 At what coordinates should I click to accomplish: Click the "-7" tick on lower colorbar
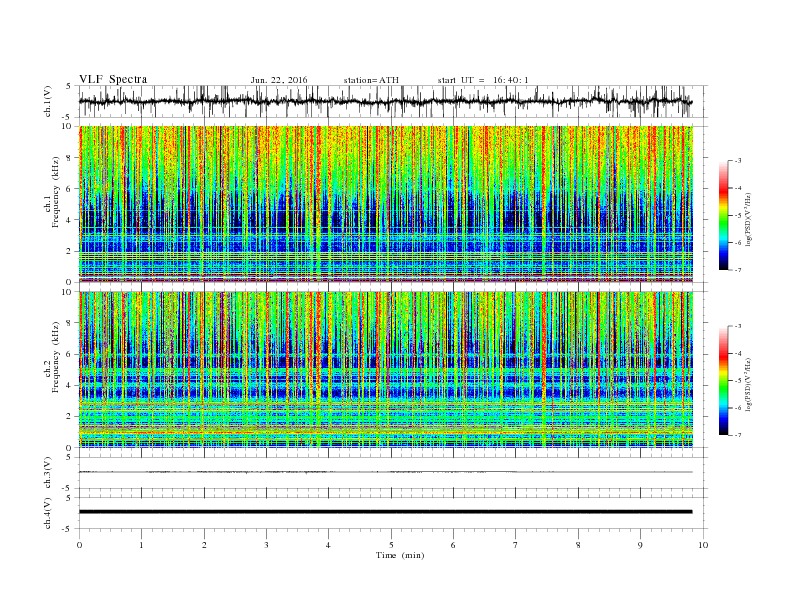coord(737,435)
